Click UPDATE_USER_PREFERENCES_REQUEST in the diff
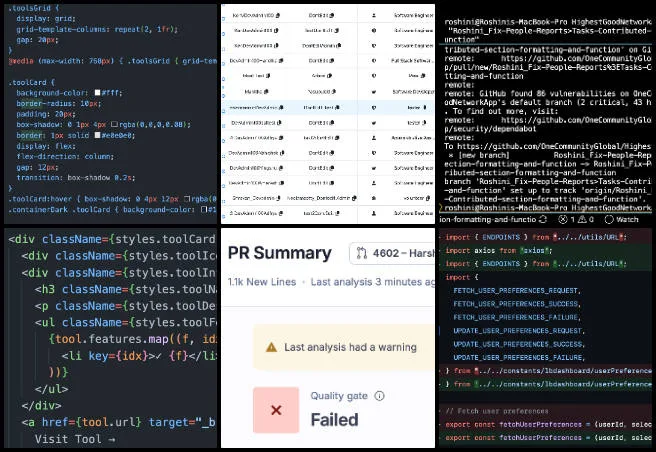The image size is (656, 452). pyautogui.click(x=519, y=331)
